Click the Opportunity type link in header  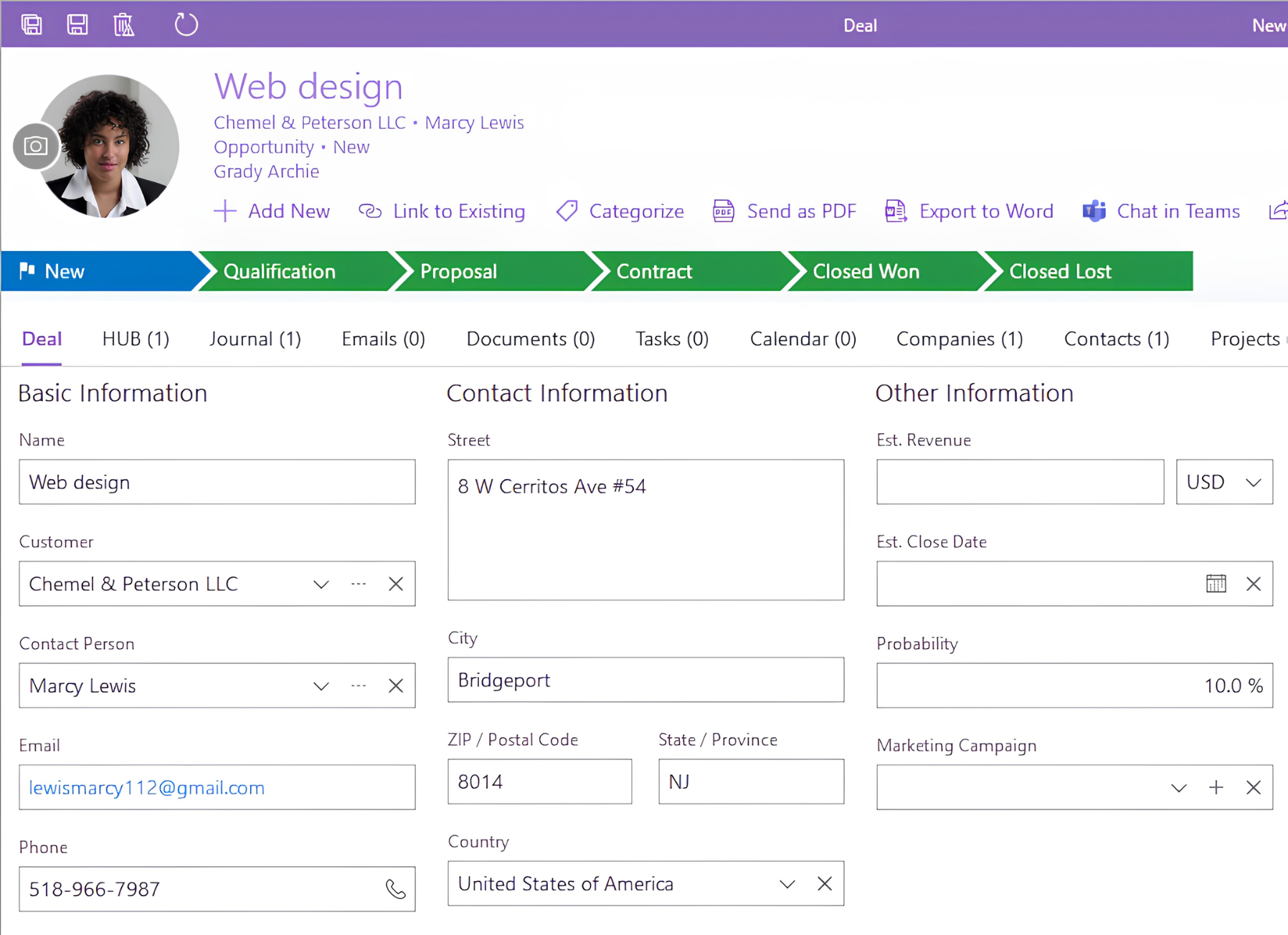(x=264, y=147)
